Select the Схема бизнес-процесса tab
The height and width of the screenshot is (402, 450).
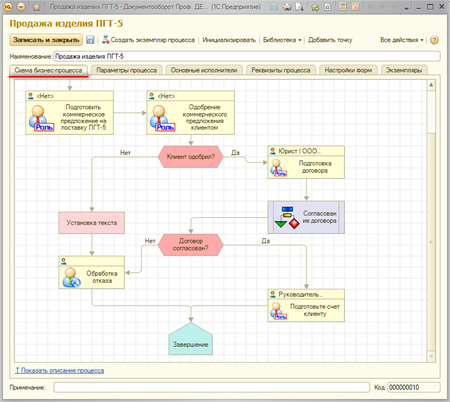(48, 70)
